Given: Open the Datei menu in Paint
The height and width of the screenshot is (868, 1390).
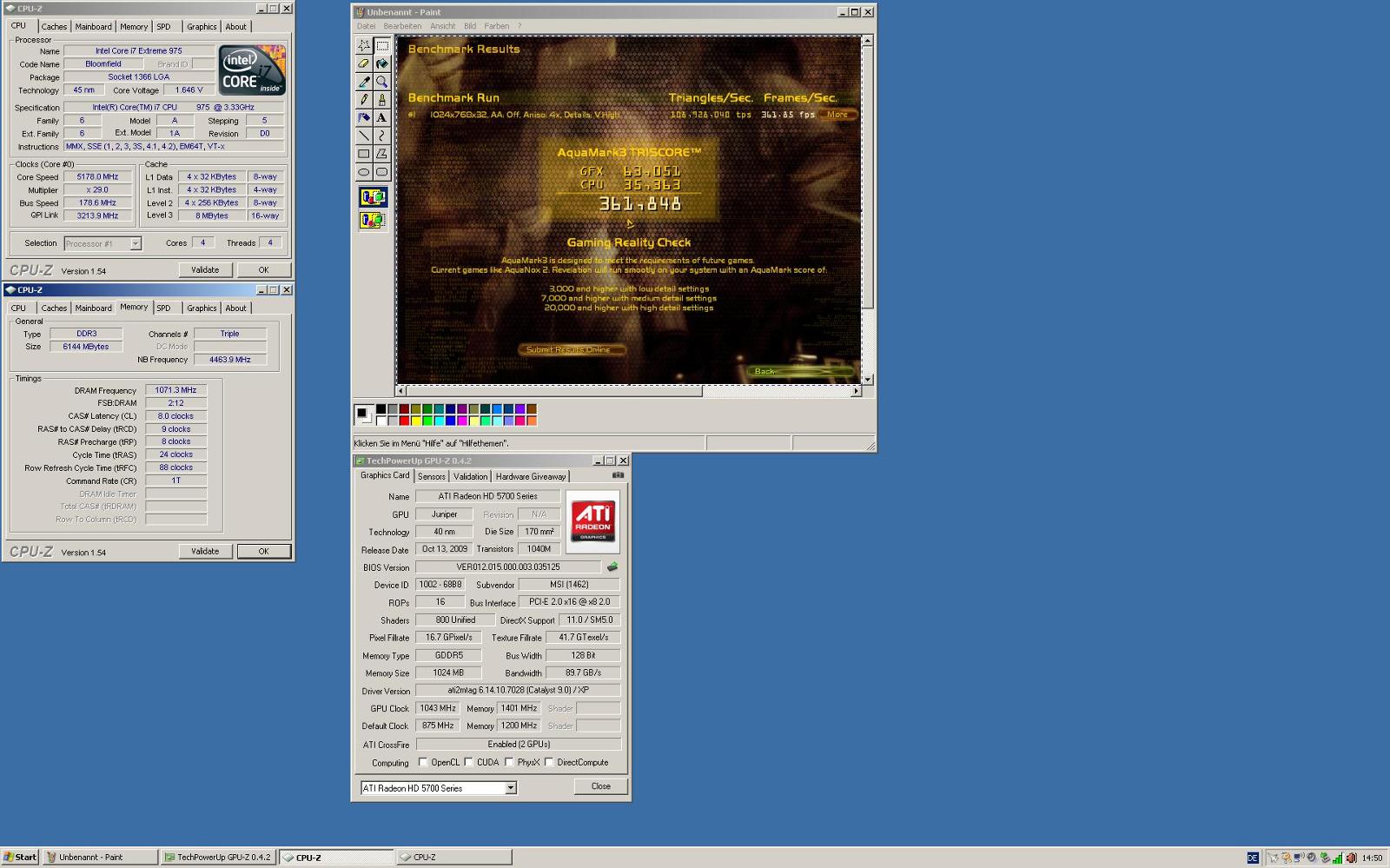Looking at the screenshot, I should [367, 26].
